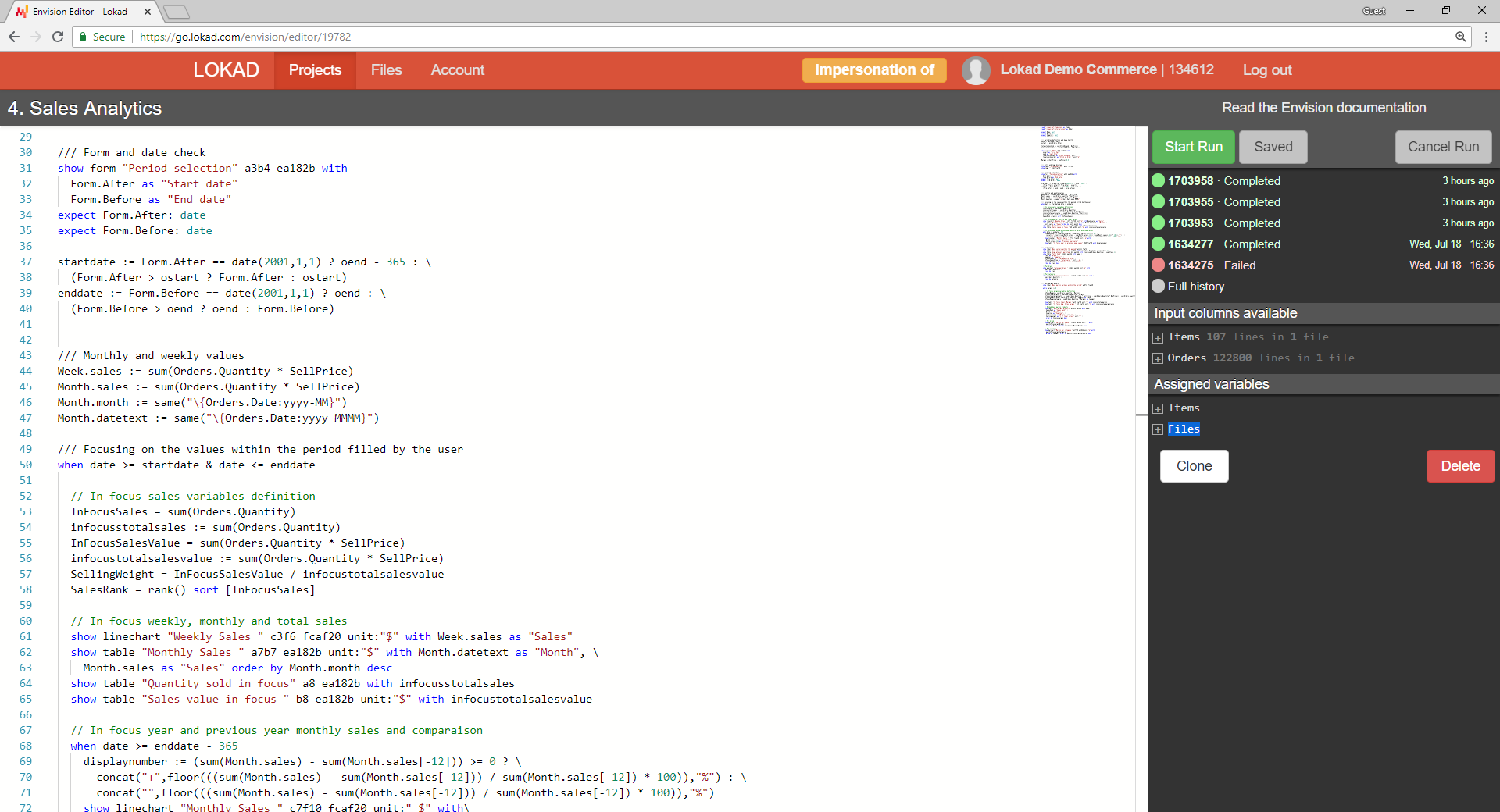
Task: Click the user avatar icon next to Lokad Demo Commerce
Action: tap(976, 69)
